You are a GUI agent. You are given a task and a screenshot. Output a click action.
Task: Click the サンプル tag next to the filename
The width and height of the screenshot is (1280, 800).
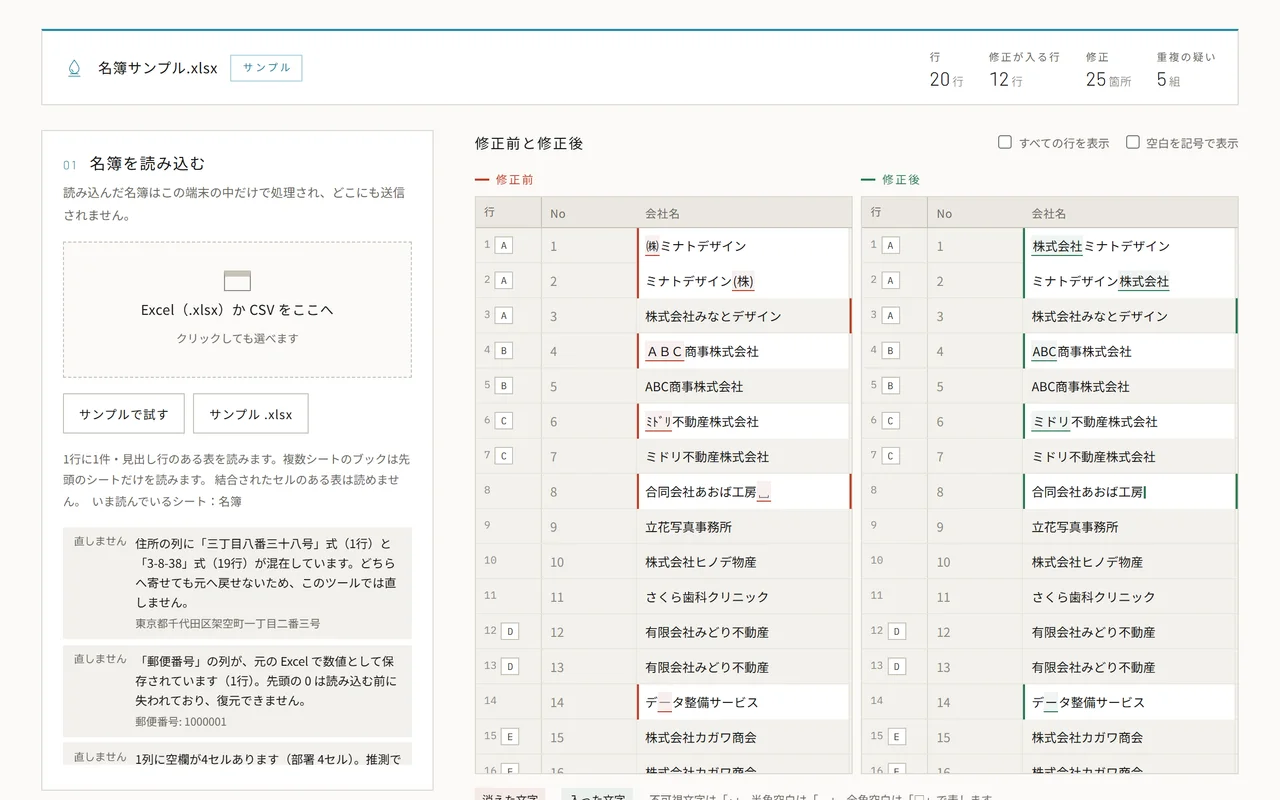pos(266,68)
